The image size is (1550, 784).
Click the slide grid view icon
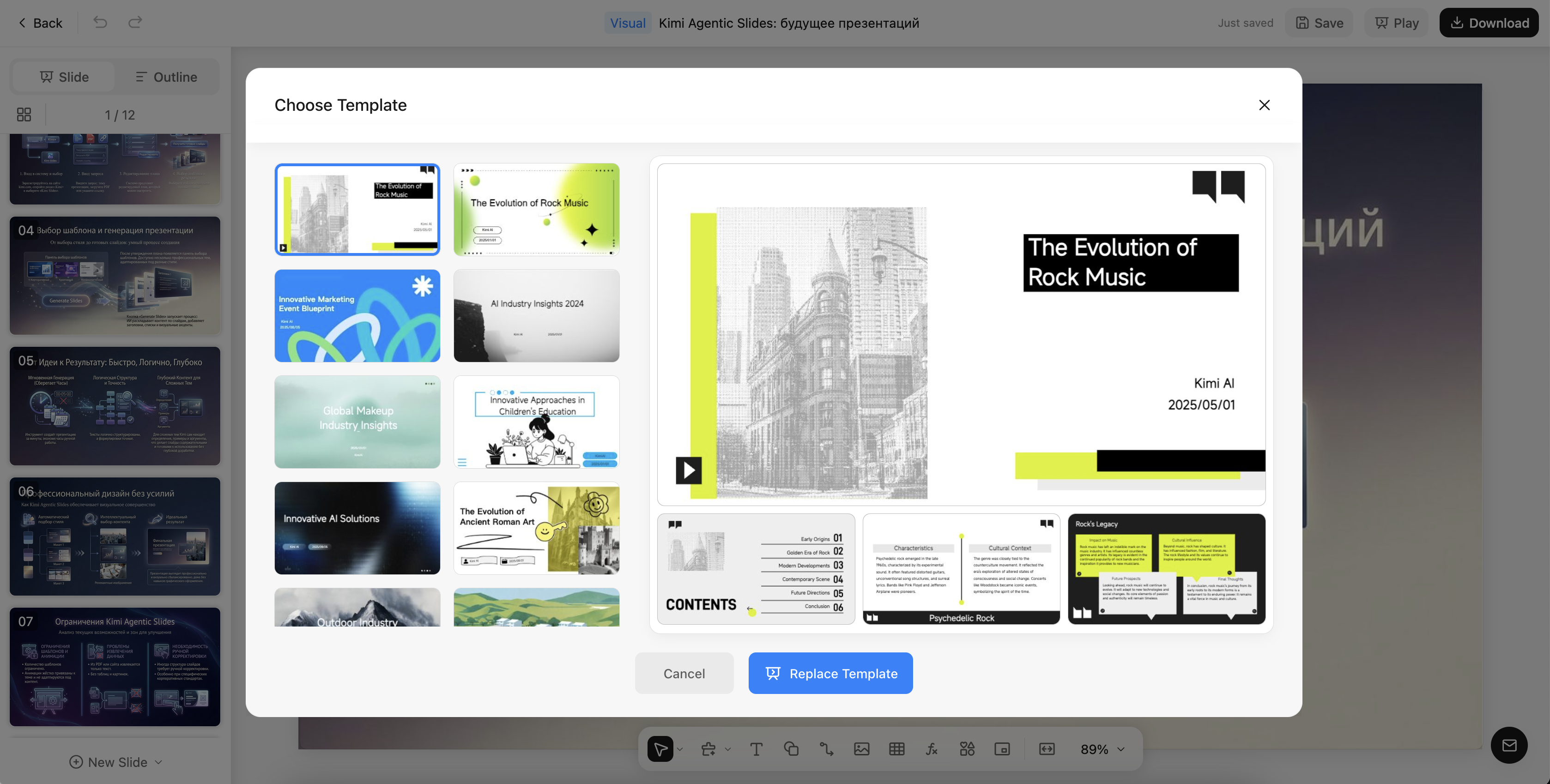click(x=24, y=115)
